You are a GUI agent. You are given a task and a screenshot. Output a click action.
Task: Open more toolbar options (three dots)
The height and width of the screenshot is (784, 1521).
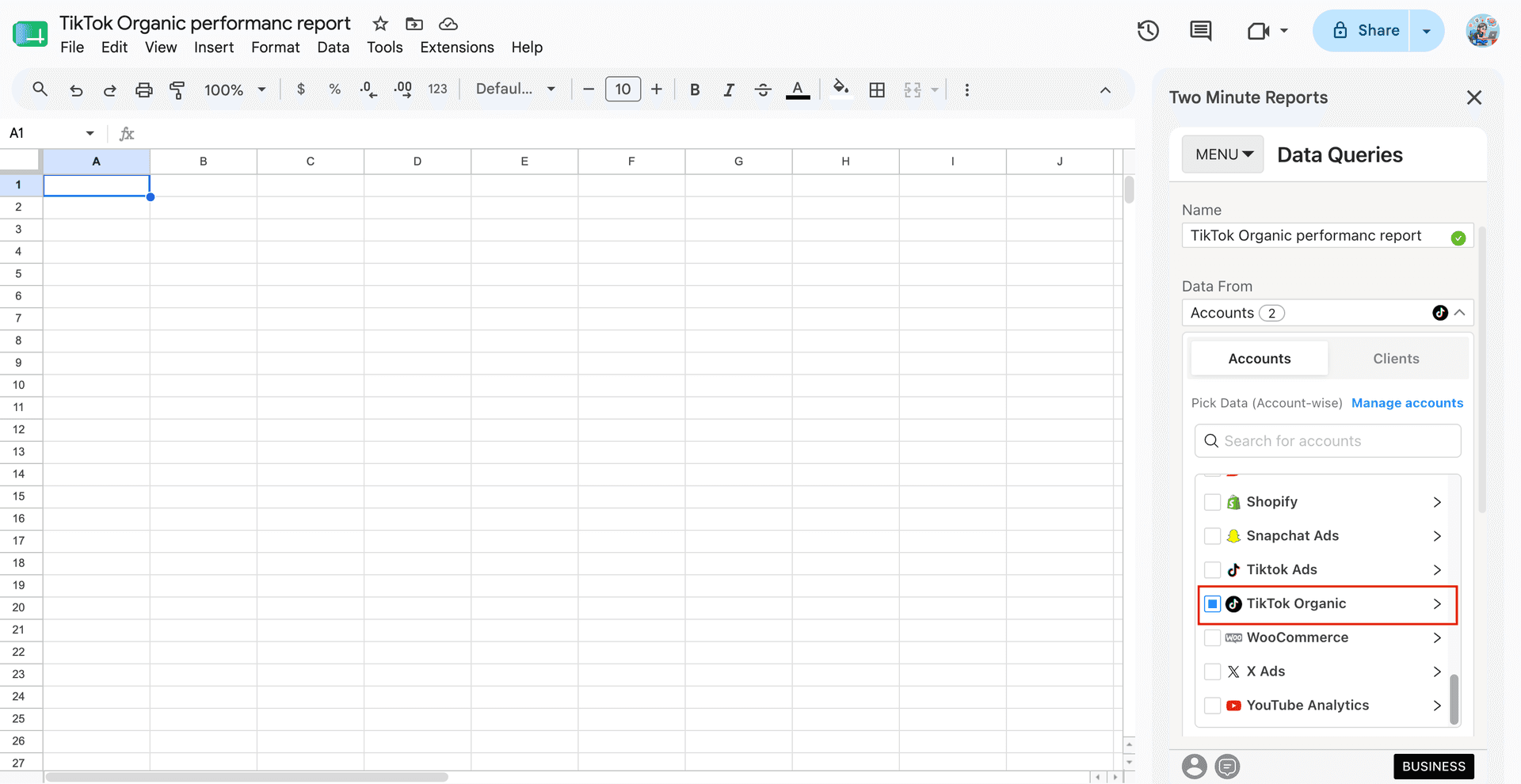pyautogui.click(x=966, y=90)
